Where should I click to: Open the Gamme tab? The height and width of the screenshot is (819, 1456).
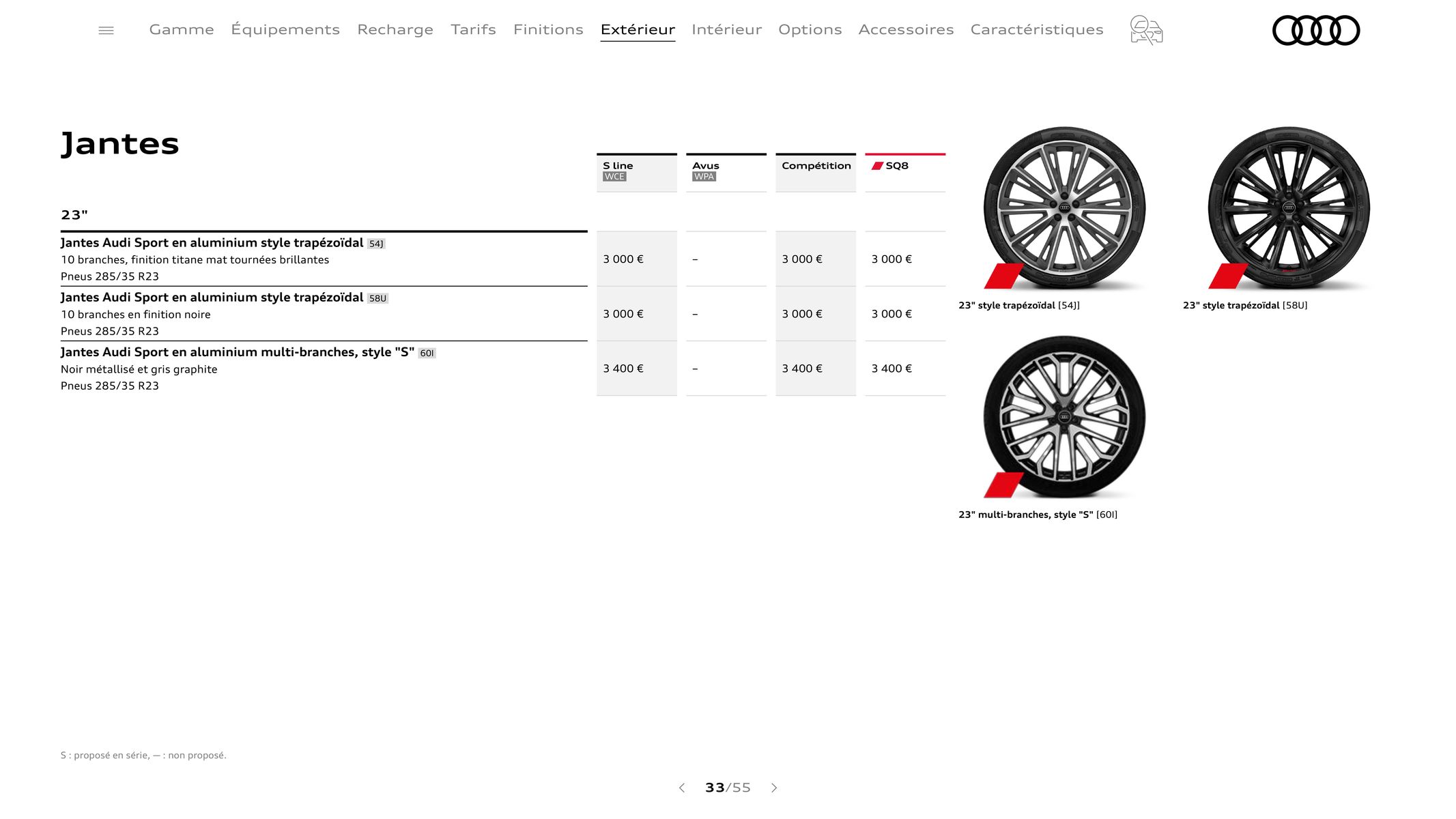point(182,29)
